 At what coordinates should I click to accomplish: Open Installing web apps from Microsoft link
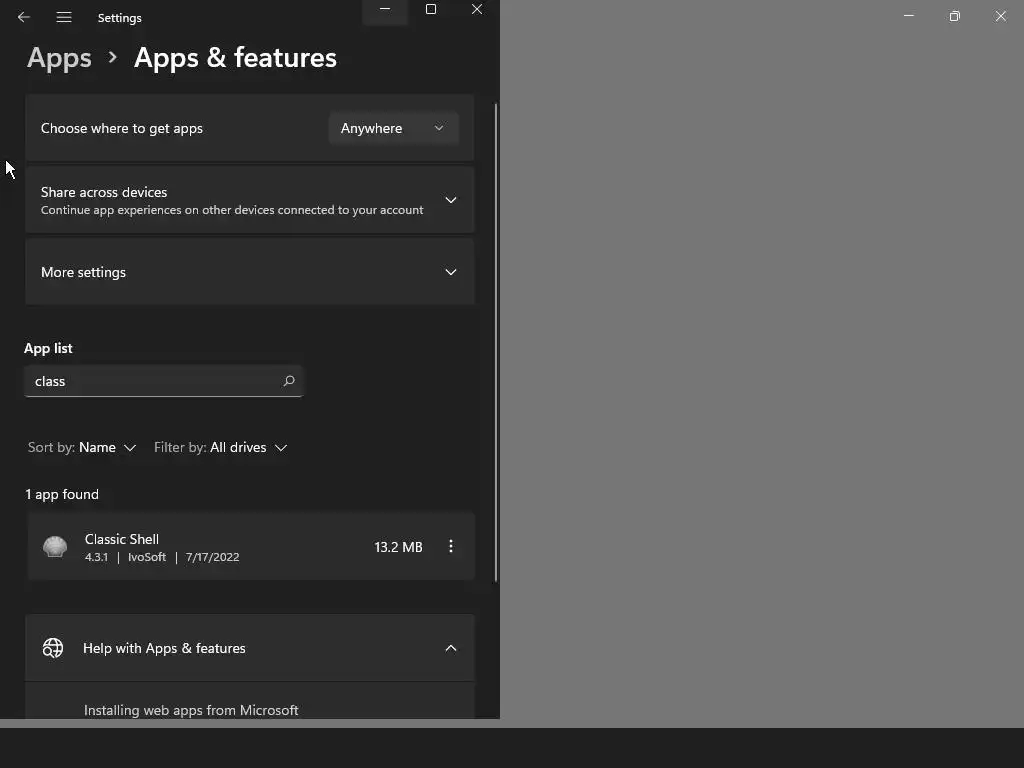[191, 710]
